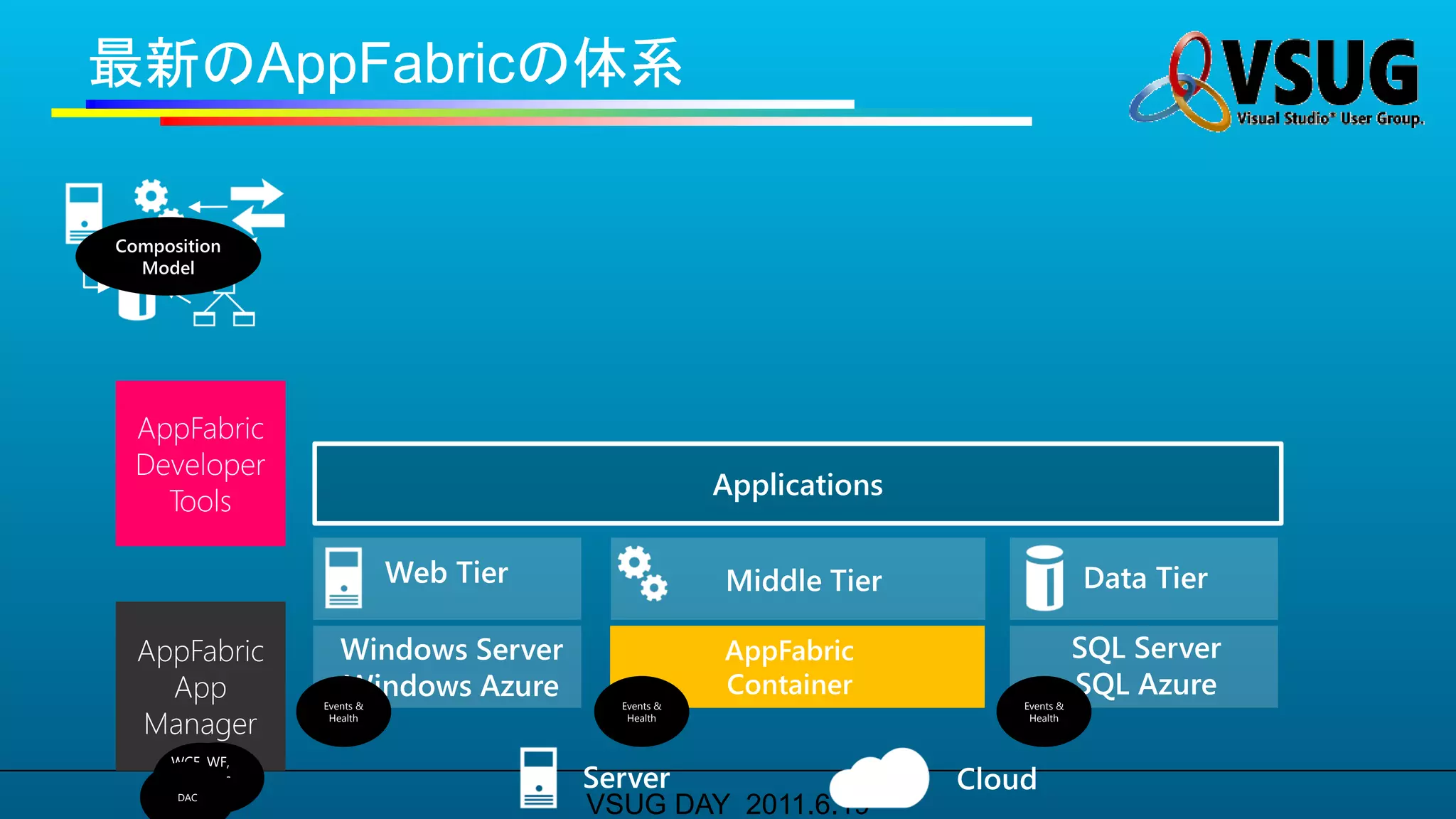1456x819 pixels.
Task: Click the Data Tier label
Action: pyautogui.click(x=1145, y=578)
